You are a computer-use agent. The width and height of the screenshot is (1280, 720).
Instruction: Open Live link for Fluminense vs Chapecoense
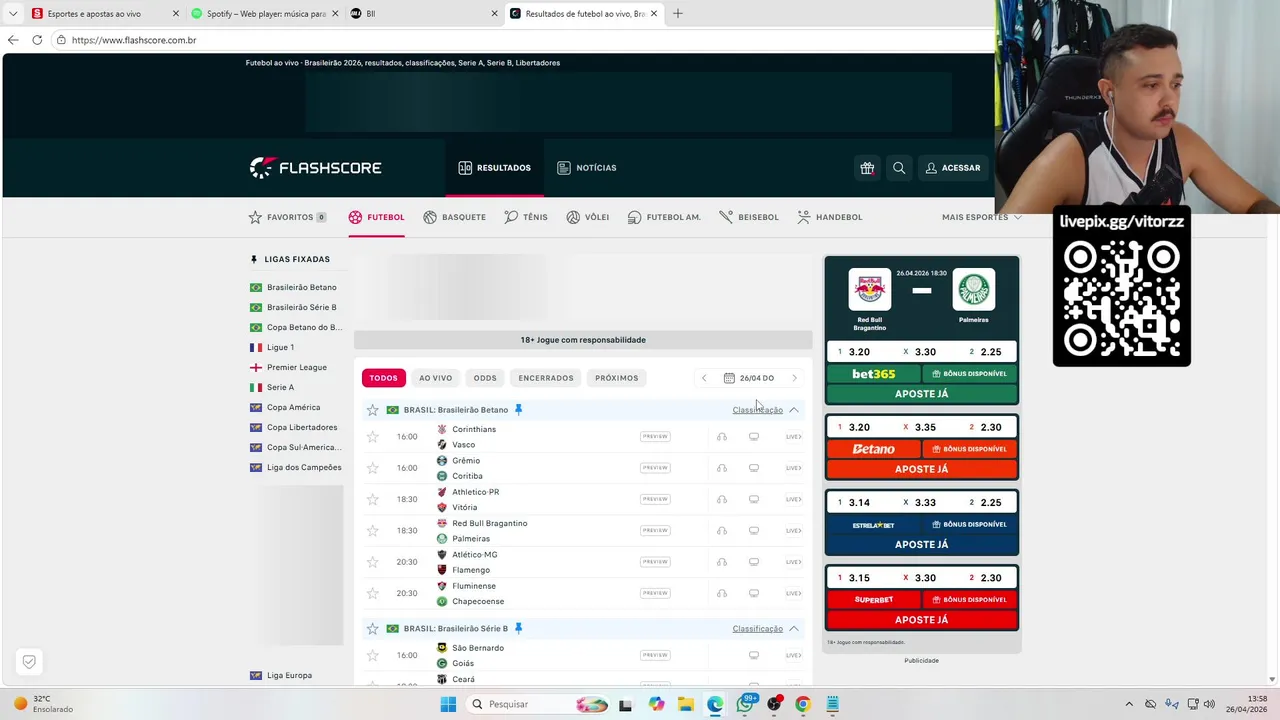click(x=793, y=593)
